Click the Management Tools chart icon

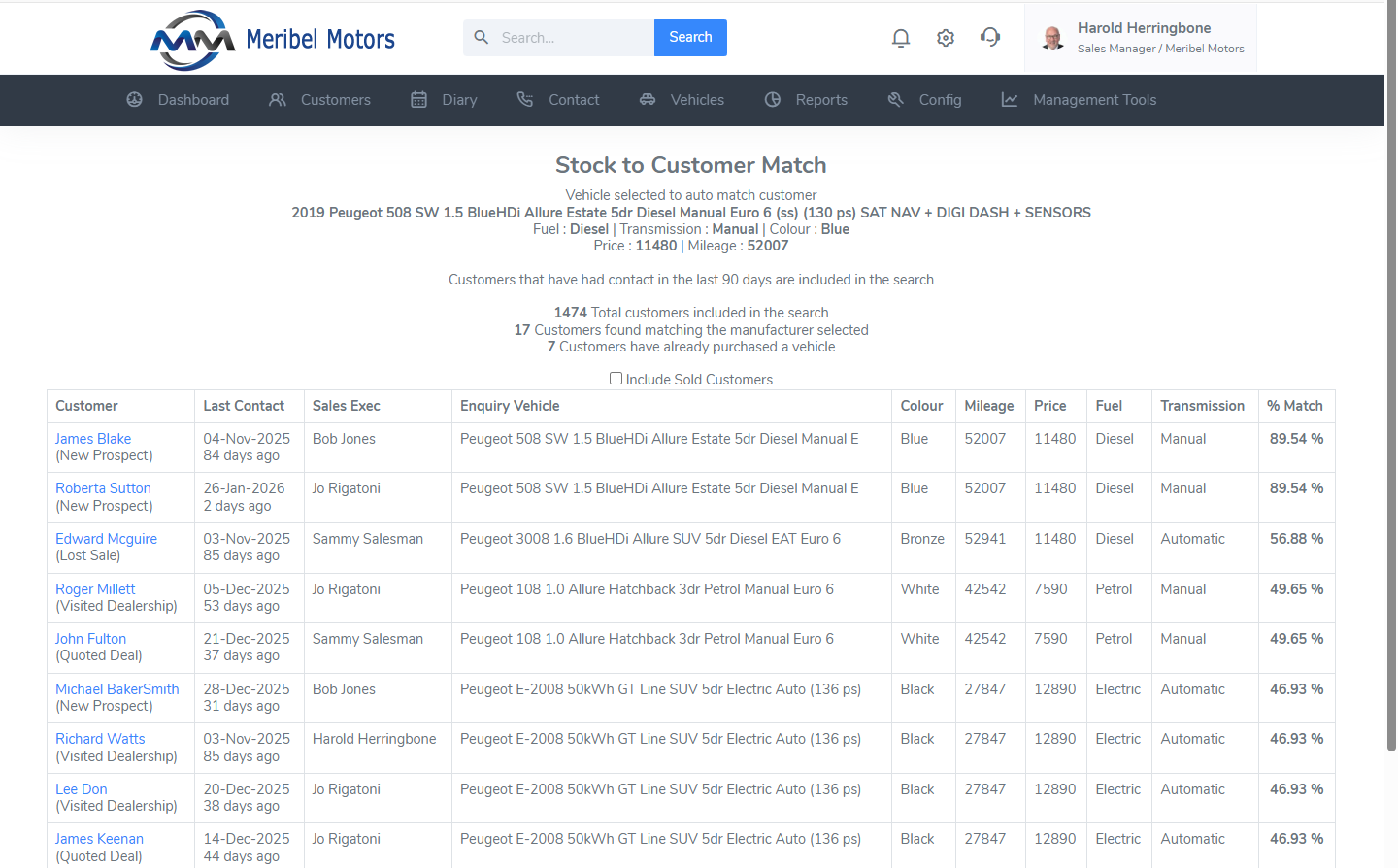[x=1010, y=100]
